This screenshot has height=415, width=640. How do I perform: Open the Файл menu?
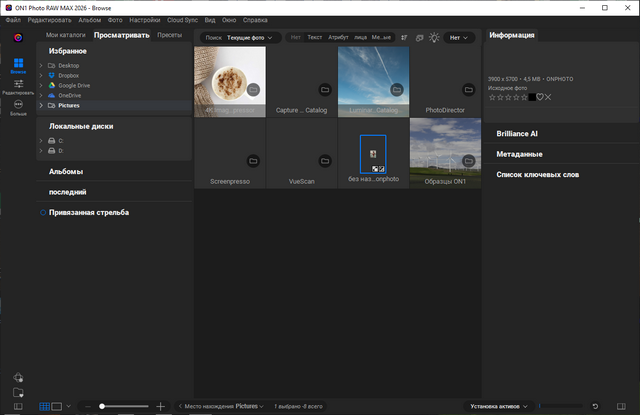pyautogui.click(x=13, y=20)
